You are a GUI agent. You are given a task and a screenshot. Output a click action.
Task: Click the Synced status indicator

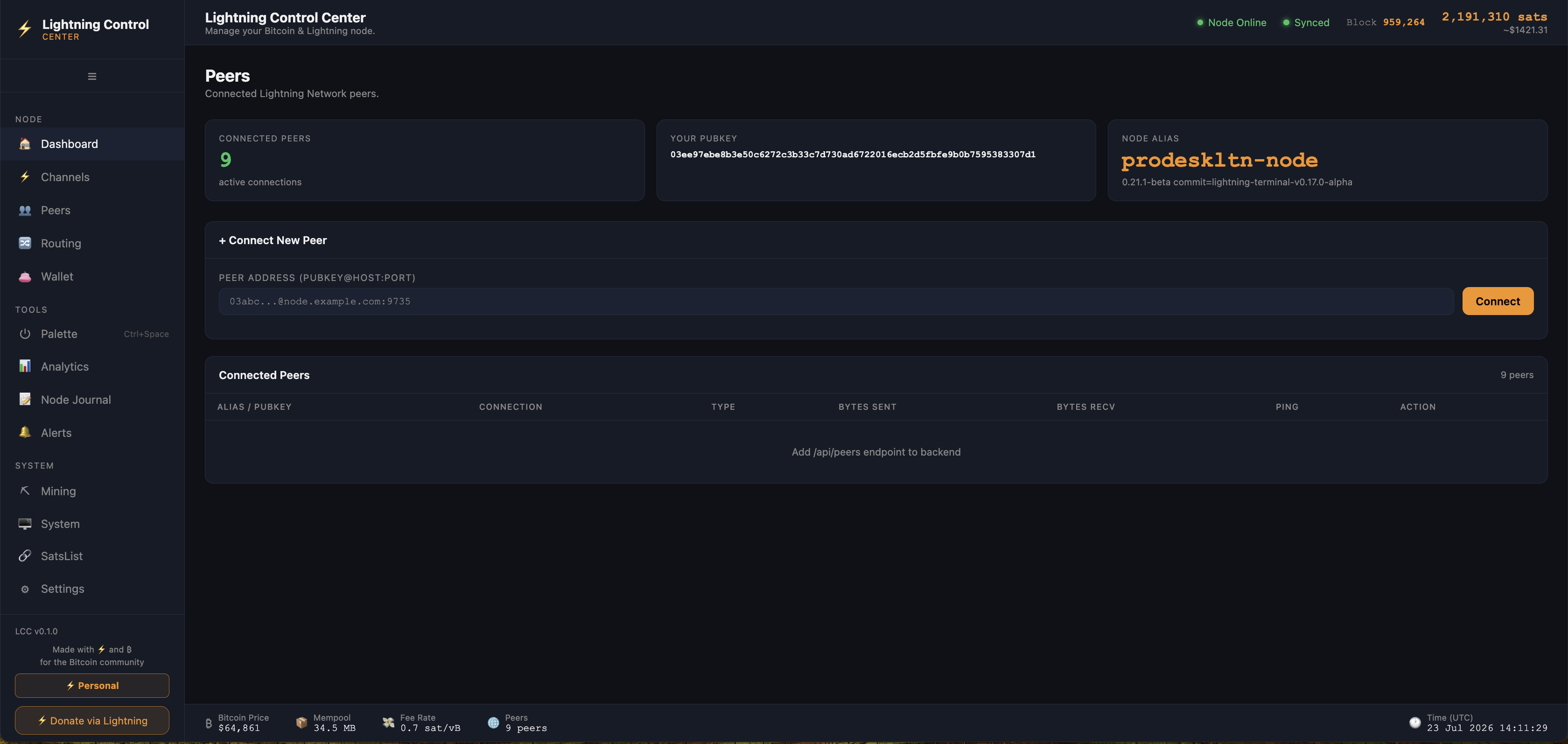pyautogui.click(x=1306, y=22)
